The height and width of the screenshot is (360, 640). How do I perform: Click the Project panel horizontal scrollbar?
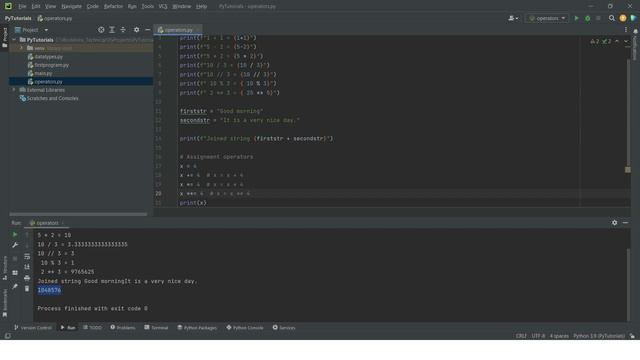point(78,214)
